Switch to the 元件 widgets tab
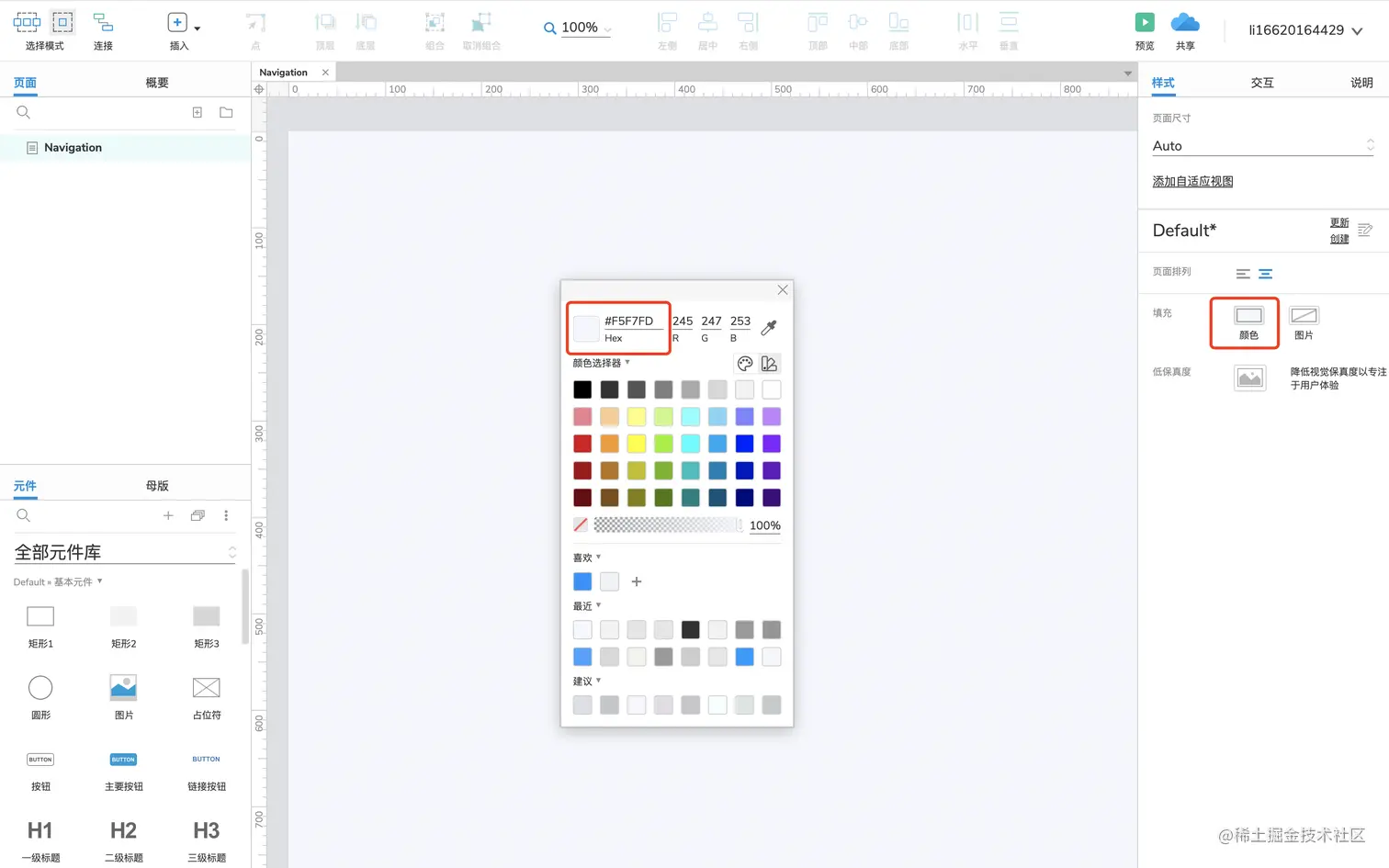 coord(25,486)
